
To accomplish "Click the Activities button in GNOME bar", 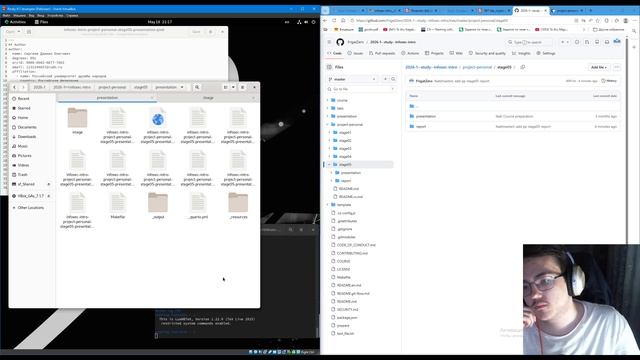I will [x=15, y=22].
